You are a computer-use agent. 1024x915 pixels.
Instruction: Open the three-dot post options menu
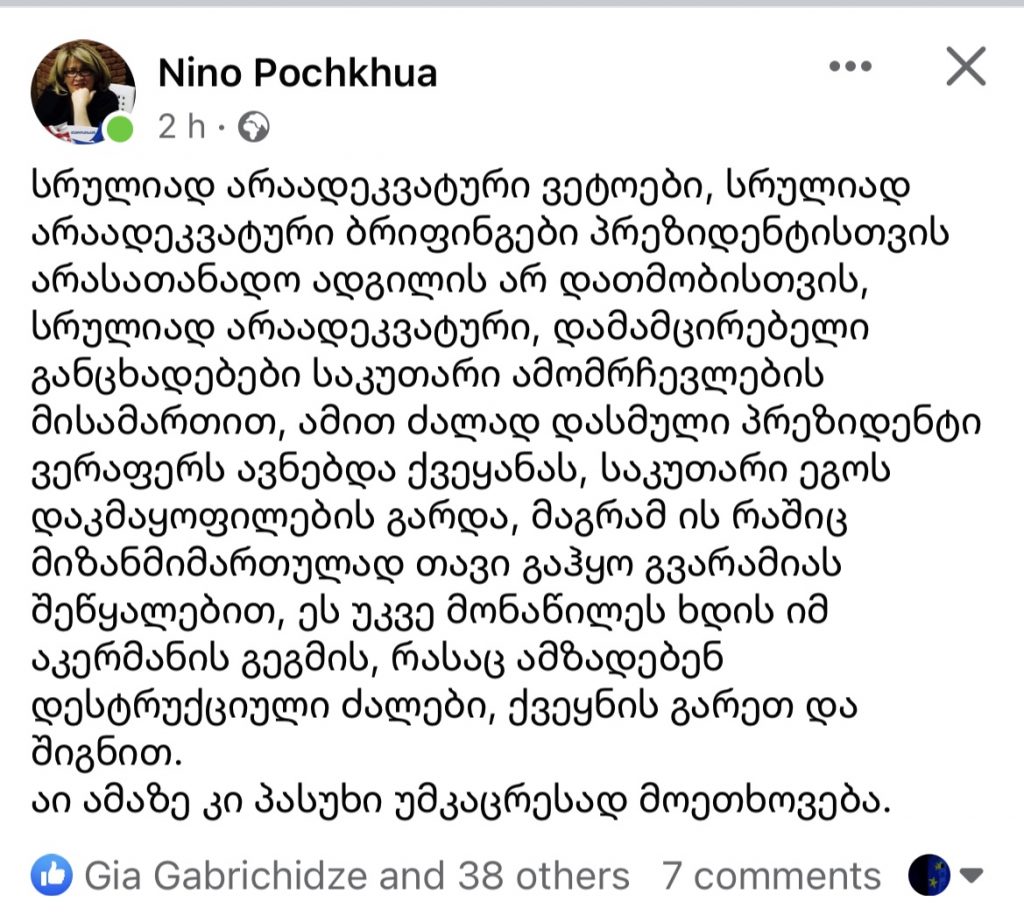tap(851, 67)
